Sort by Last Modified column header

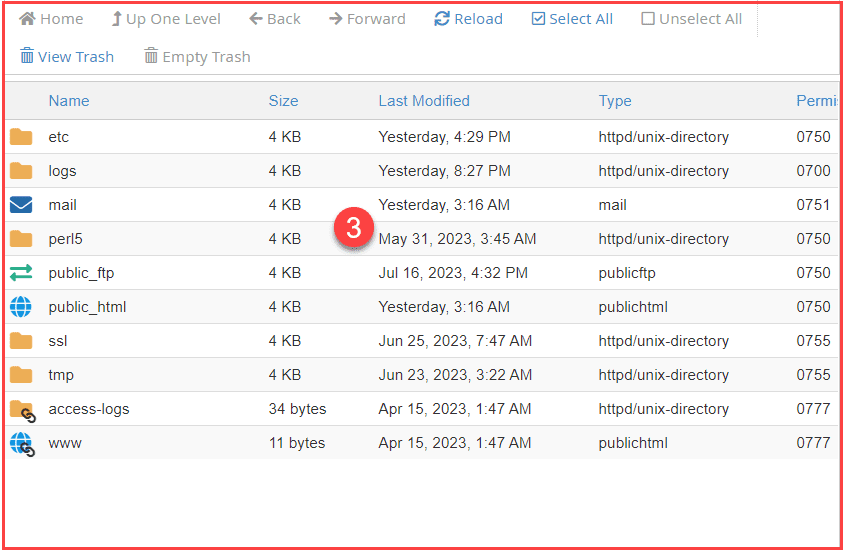pos(424,101)
